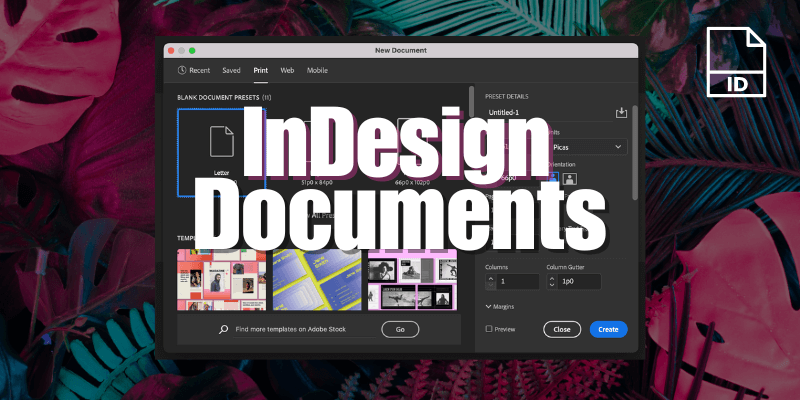
Task: Click the save preset icon beside Untitled-1
Action: [621, 113]
